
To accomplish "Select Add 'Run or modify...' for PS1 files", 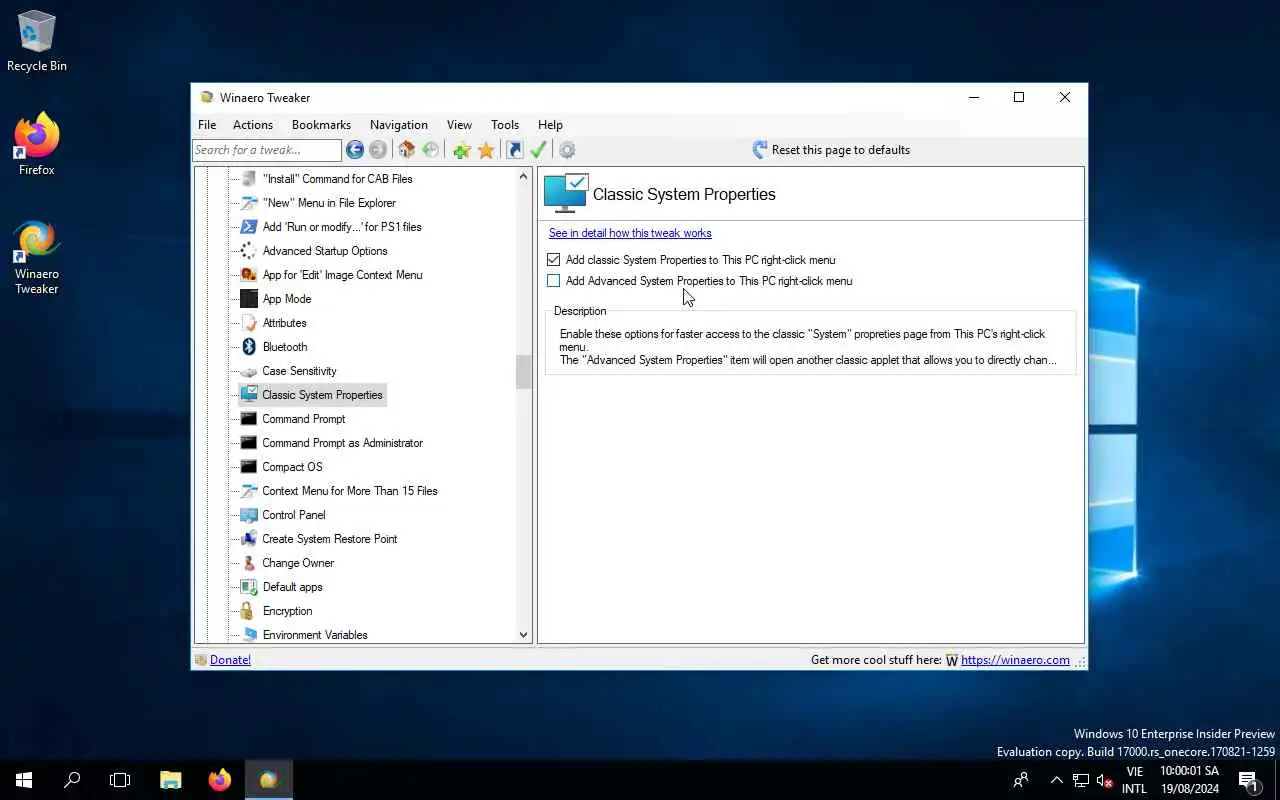I will tap(342, 227).
